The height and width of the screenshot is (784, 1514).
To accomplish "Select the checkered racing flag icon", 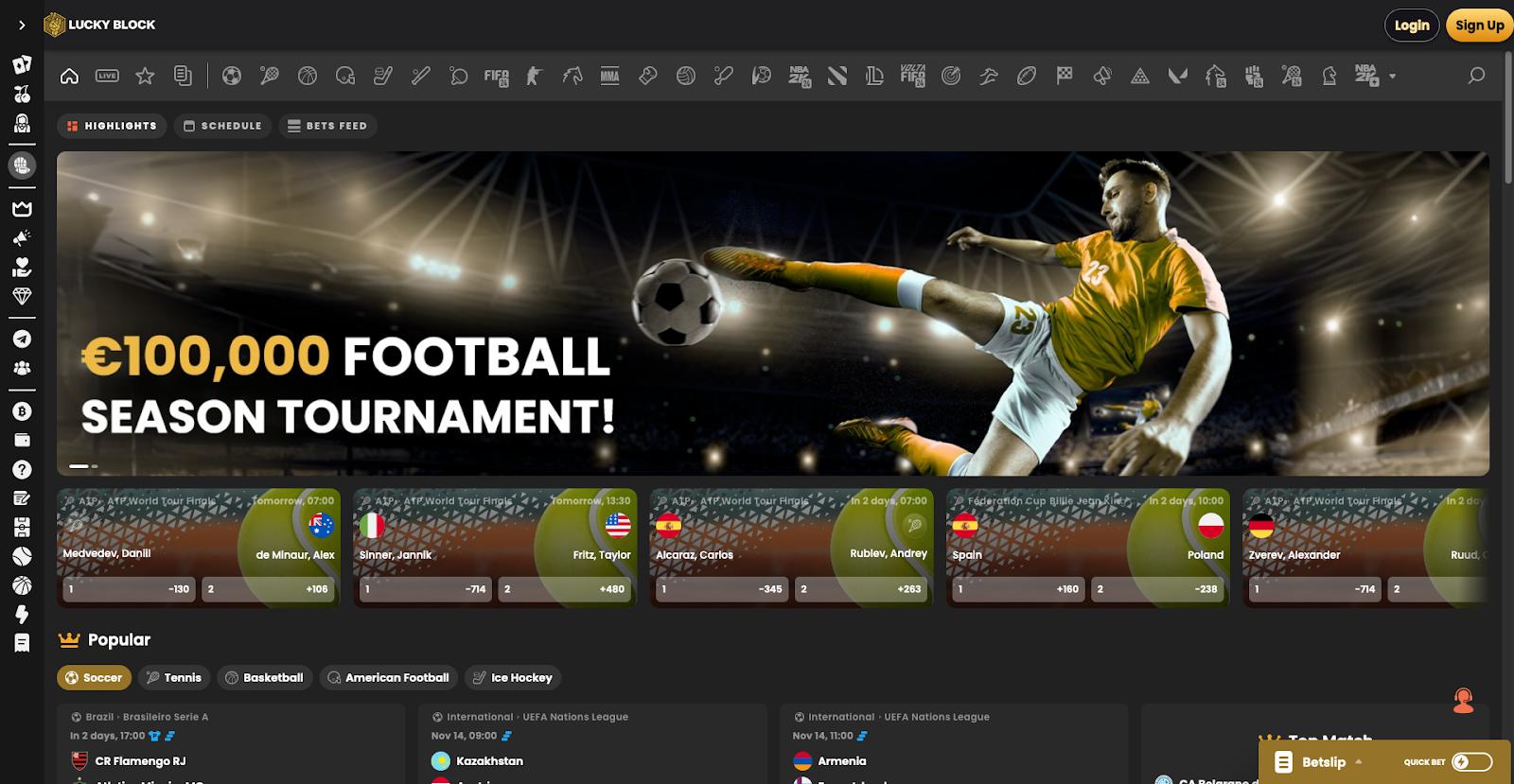I will (x=1065, y=76).
